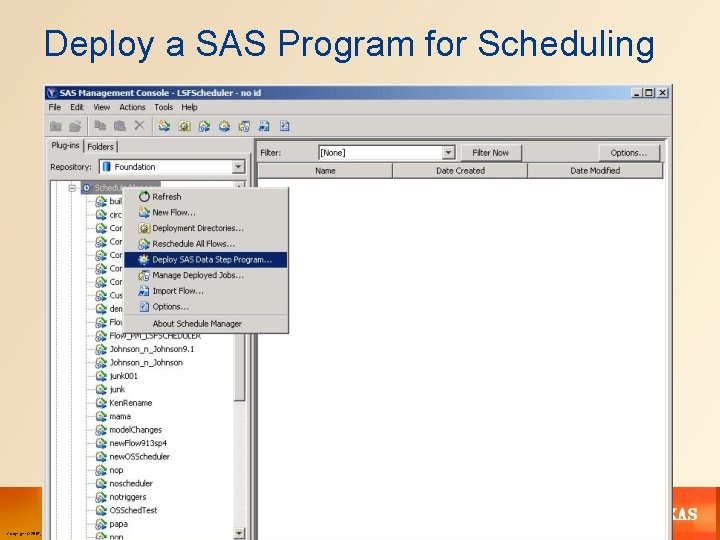The height and width of the screenshot is (540, 720).
Task: Collapse the Schedule Manager tree node
Action: tap(72, 188)
